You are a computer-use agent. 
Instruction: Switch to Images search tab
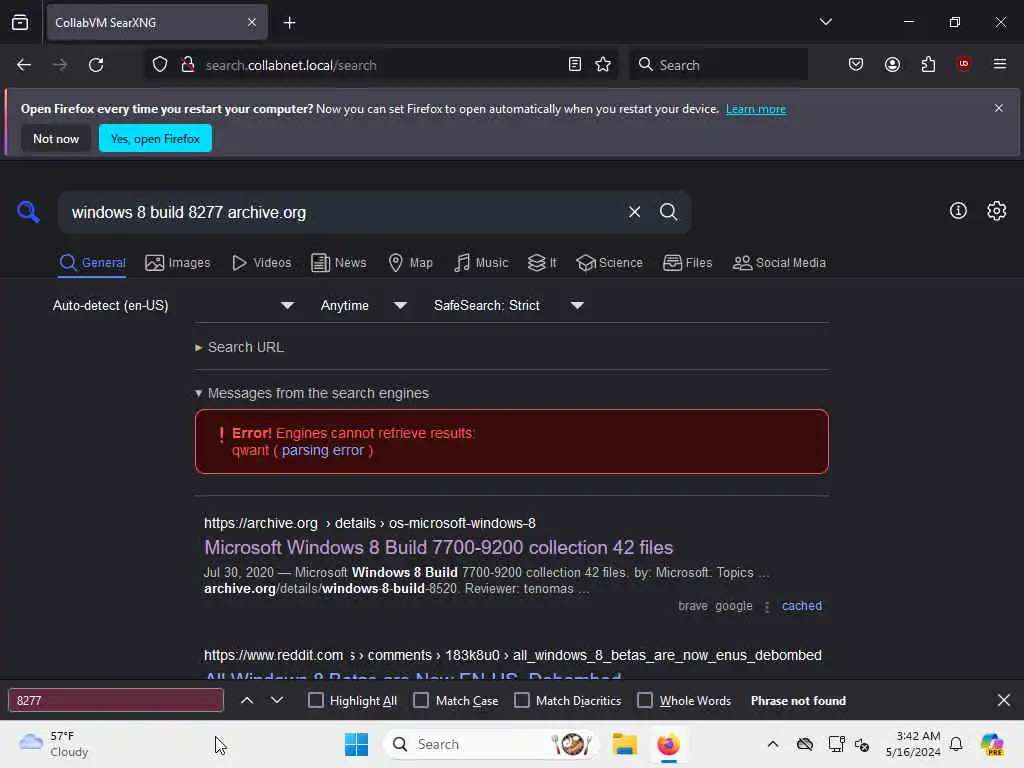[x=178, y=263]
